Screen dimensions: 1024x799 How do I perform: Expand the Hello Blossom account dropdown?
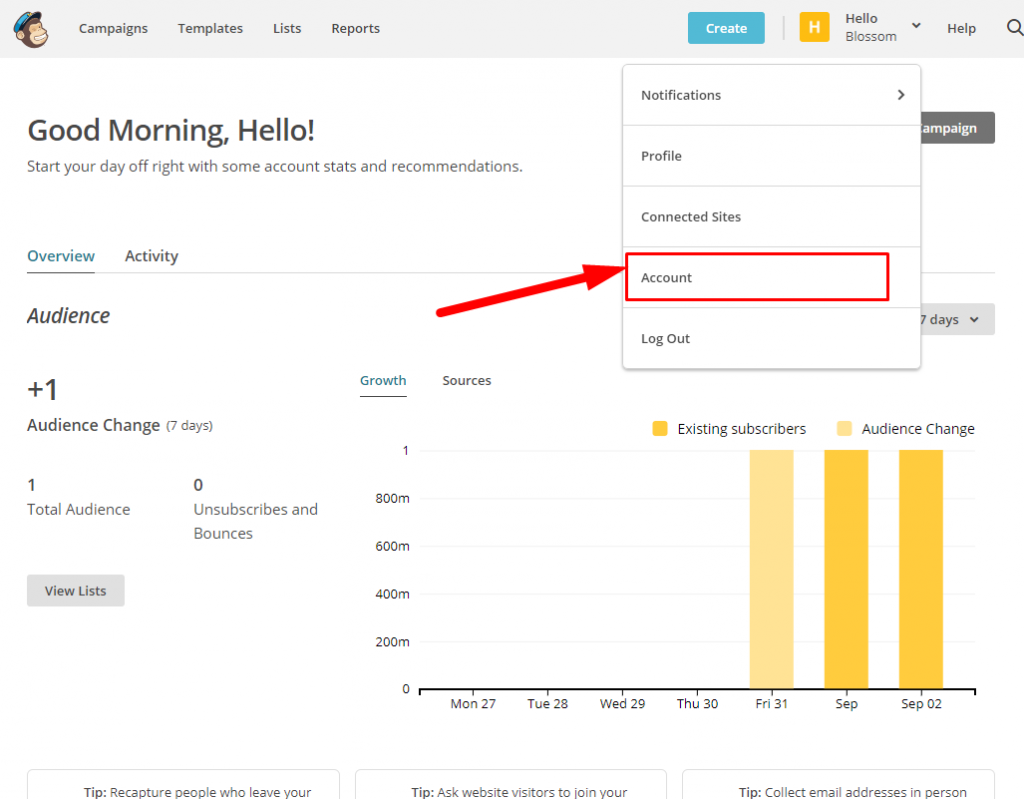[916, 27]
